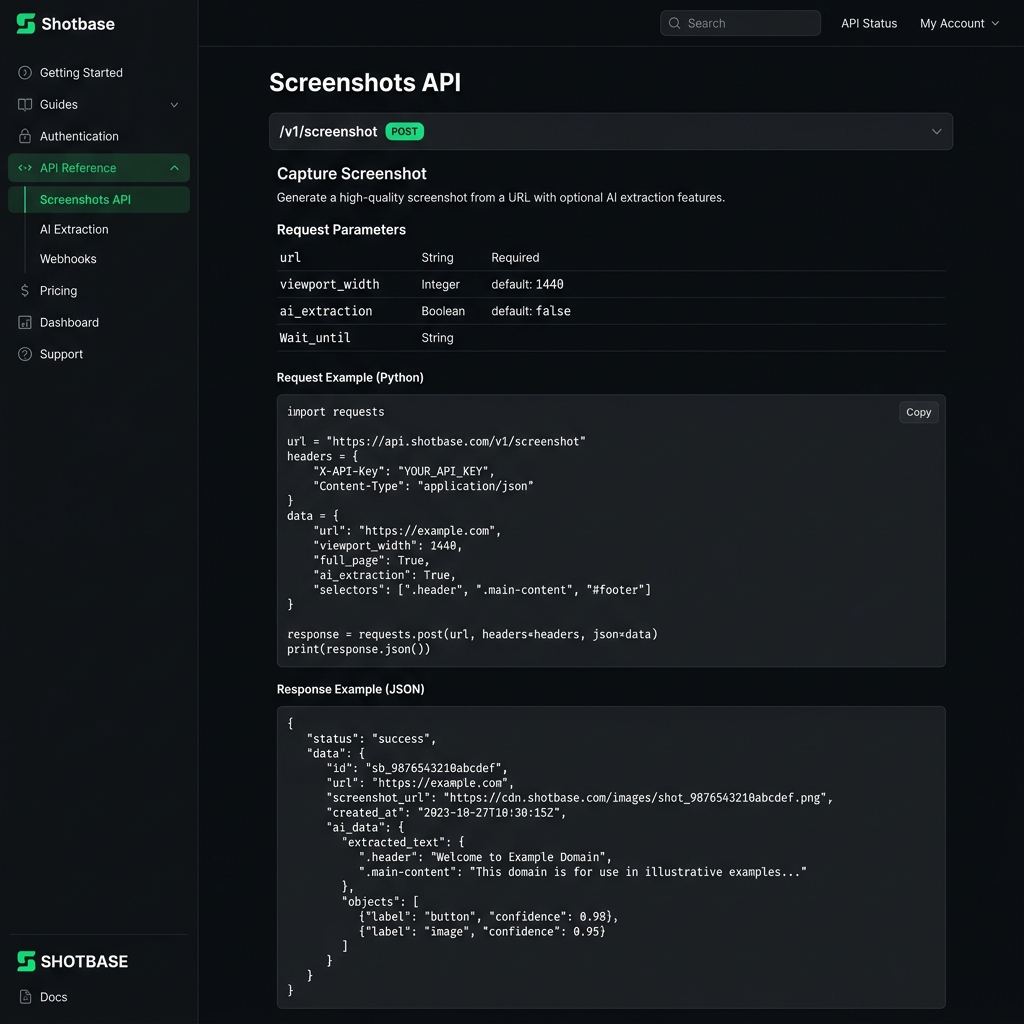
Task: Click the Authentication lock icon
Action: [25, 136]
